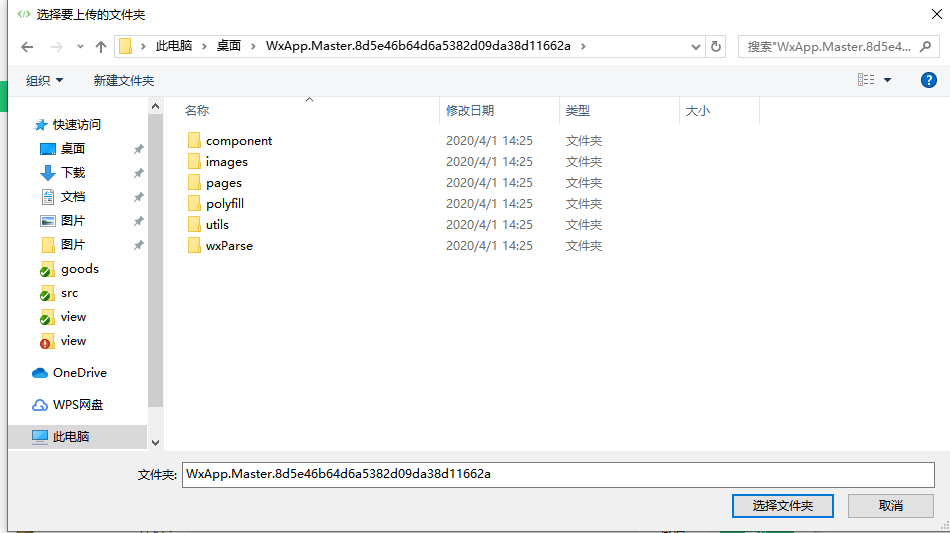Open more view options dropdown arrow

(888, 80)
